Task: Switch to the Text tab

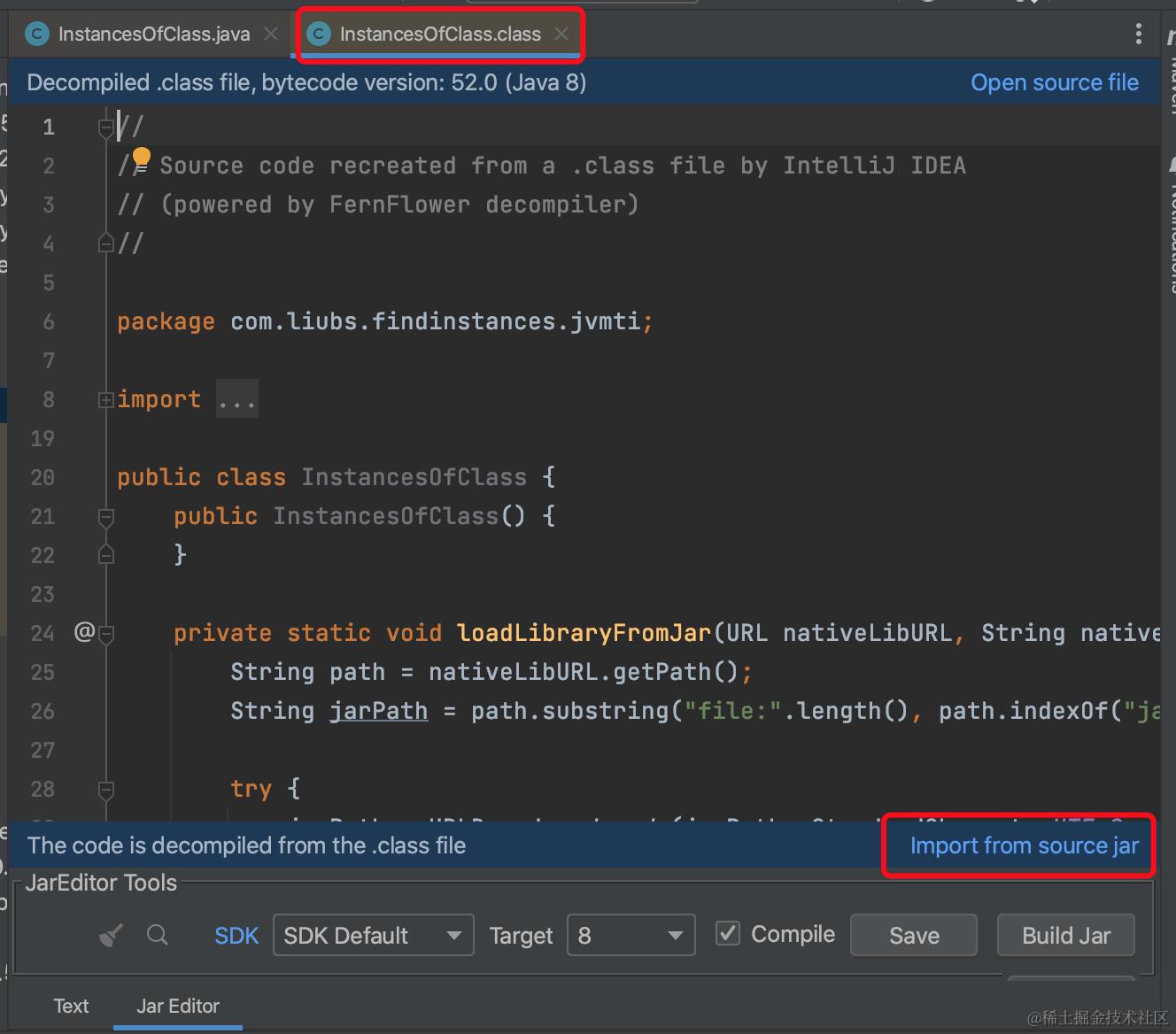Action: tap(71, 1006)
